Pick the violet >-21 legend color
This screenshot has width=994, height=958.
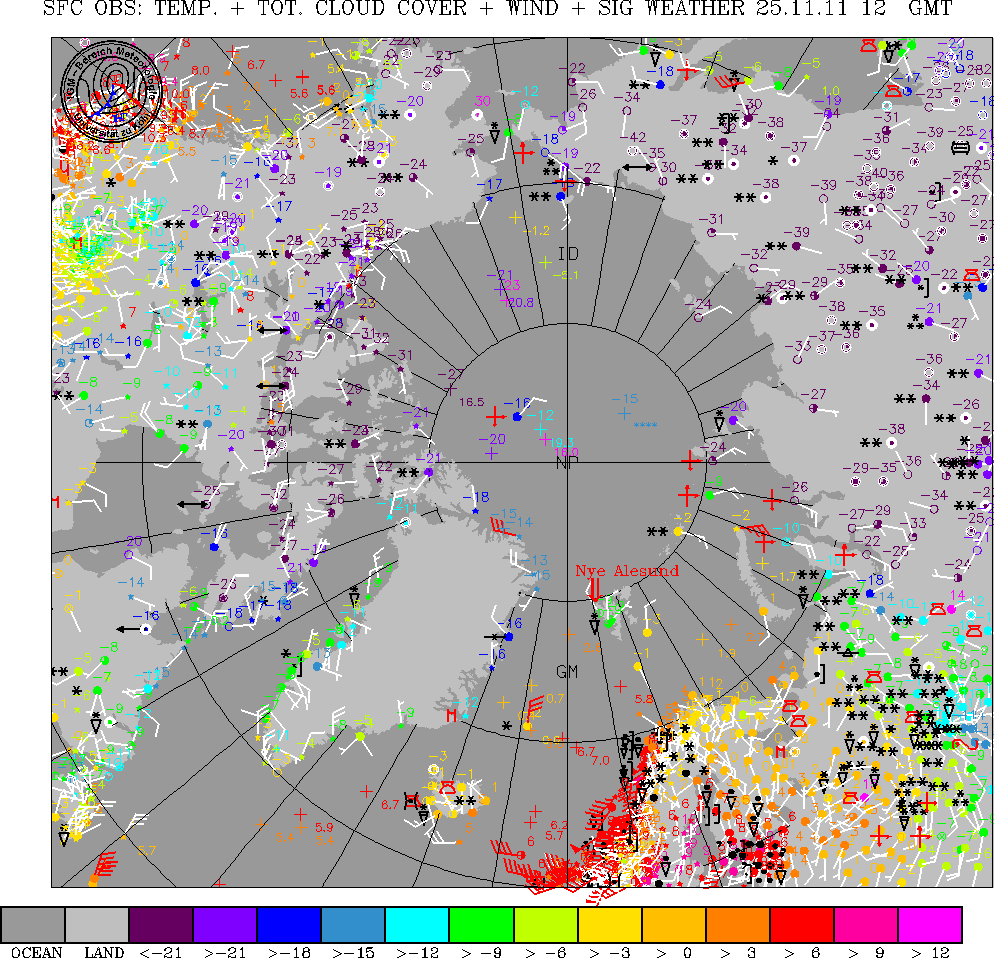[x=225, y=924]
